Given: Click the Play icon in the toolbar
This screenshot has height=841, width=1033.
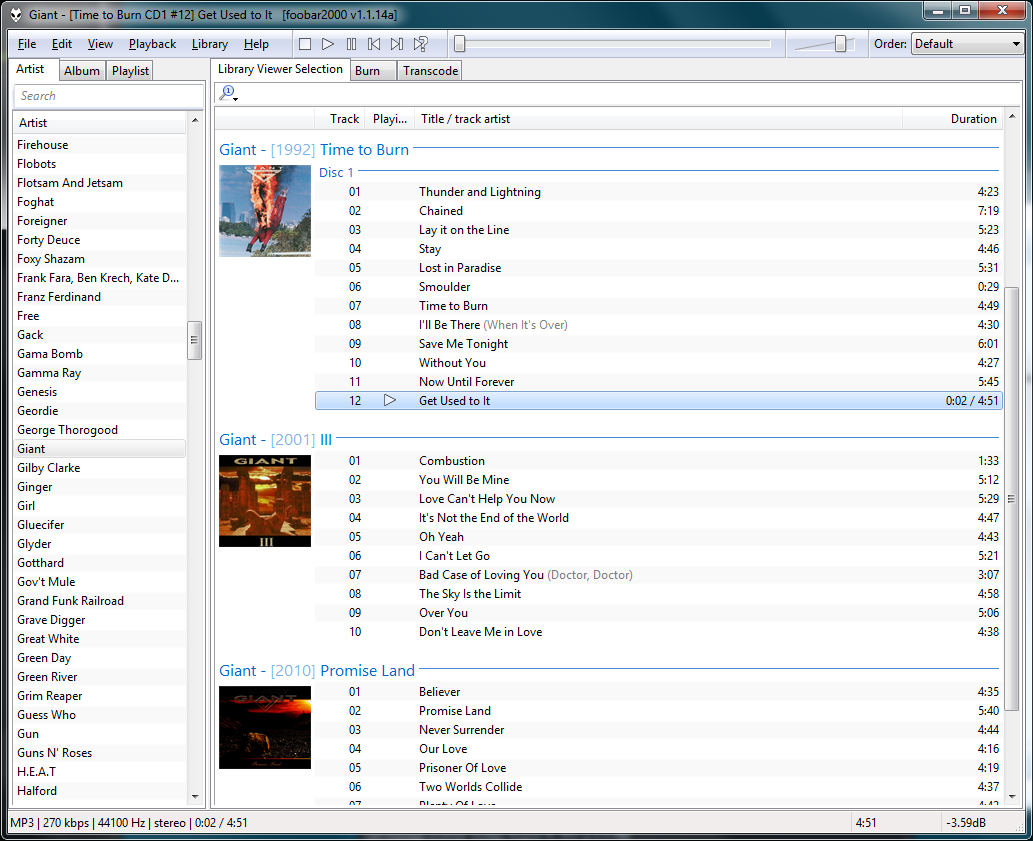Looking at the screenshot, I should coord(328,43).
